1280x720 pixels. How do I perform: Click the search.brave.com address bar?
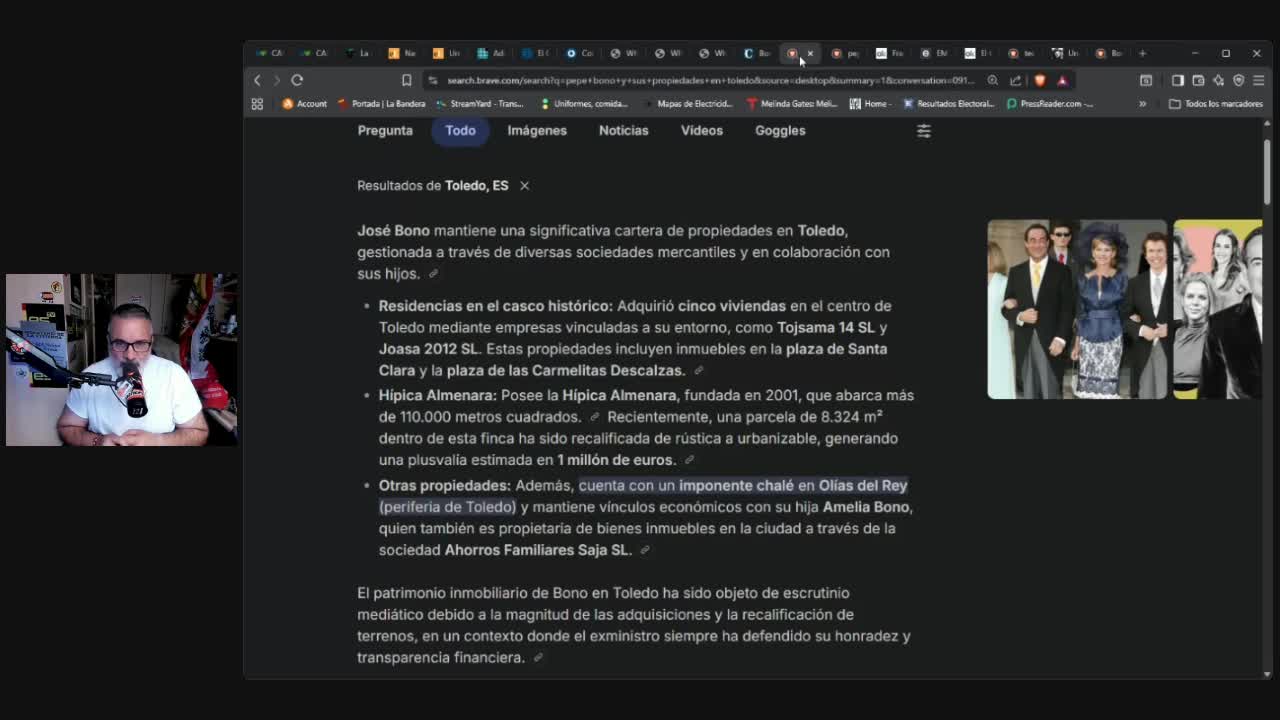(x=710, y=80)
